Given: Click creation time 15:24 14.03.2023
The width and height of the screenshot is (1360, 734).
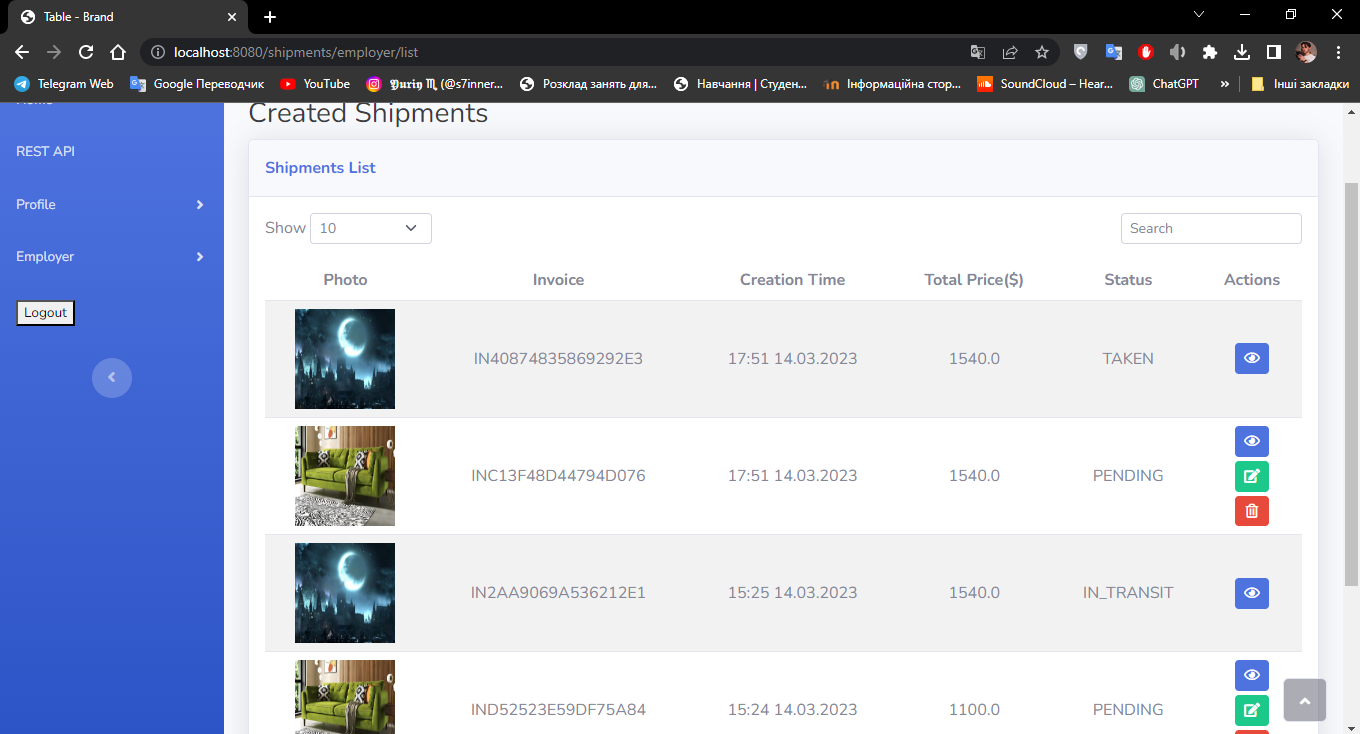Looking at the screenshot, I should (792, 710).
